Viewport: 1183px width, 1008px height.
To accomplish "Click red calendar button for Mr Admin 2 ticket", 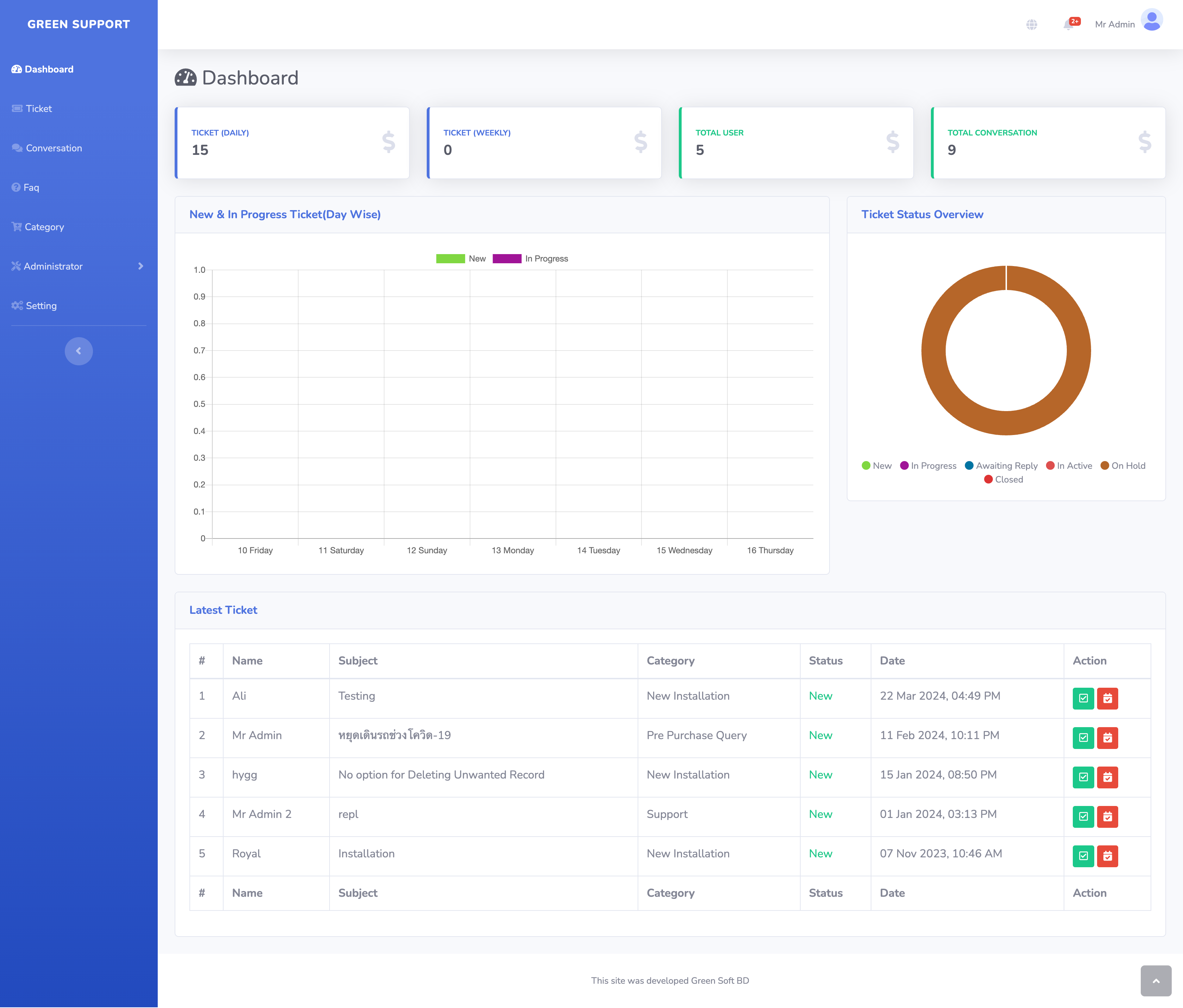I will (1107, 816).
